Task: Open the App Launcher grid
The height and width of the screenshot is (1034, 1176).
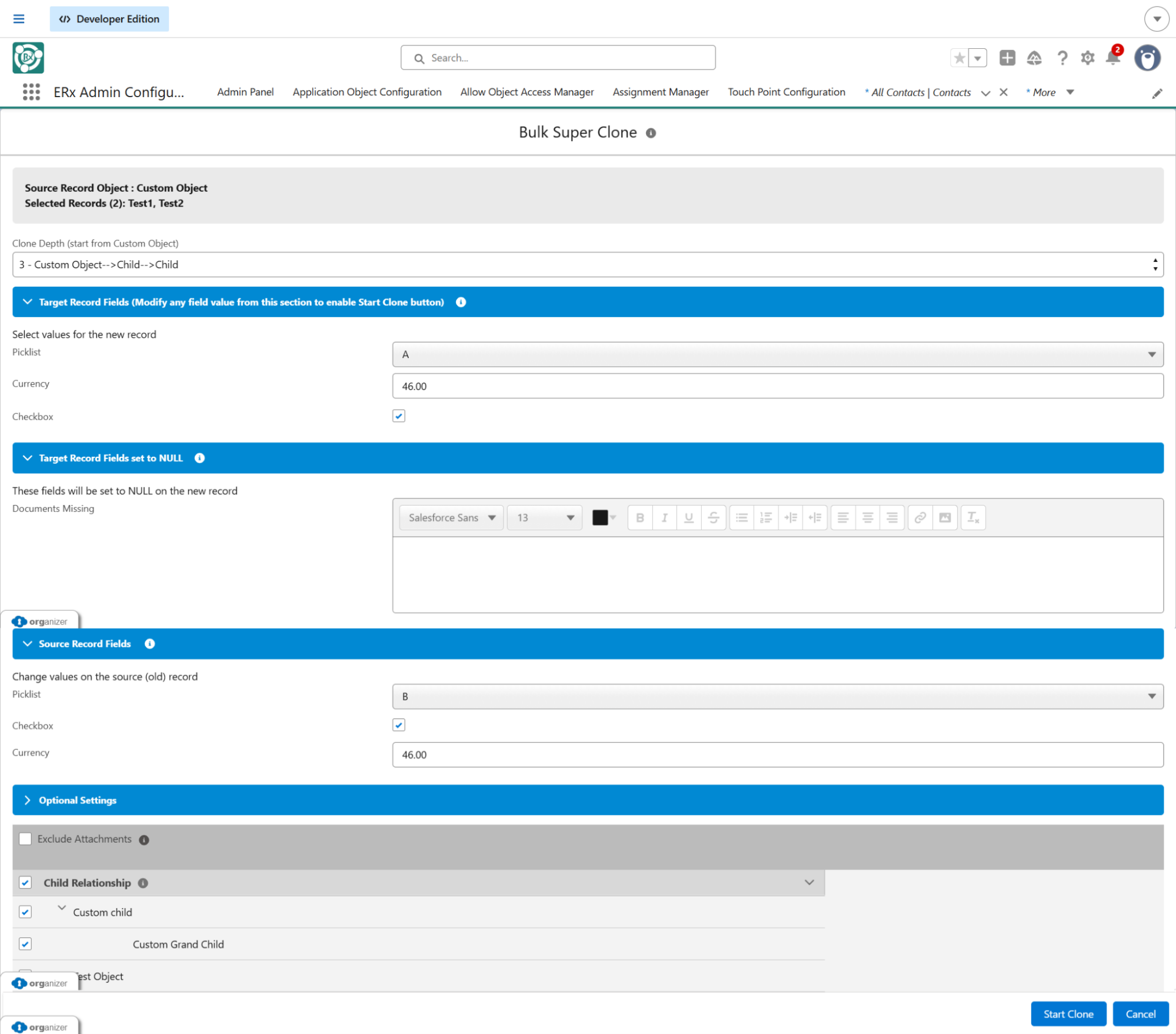Action: coord(31,92)
